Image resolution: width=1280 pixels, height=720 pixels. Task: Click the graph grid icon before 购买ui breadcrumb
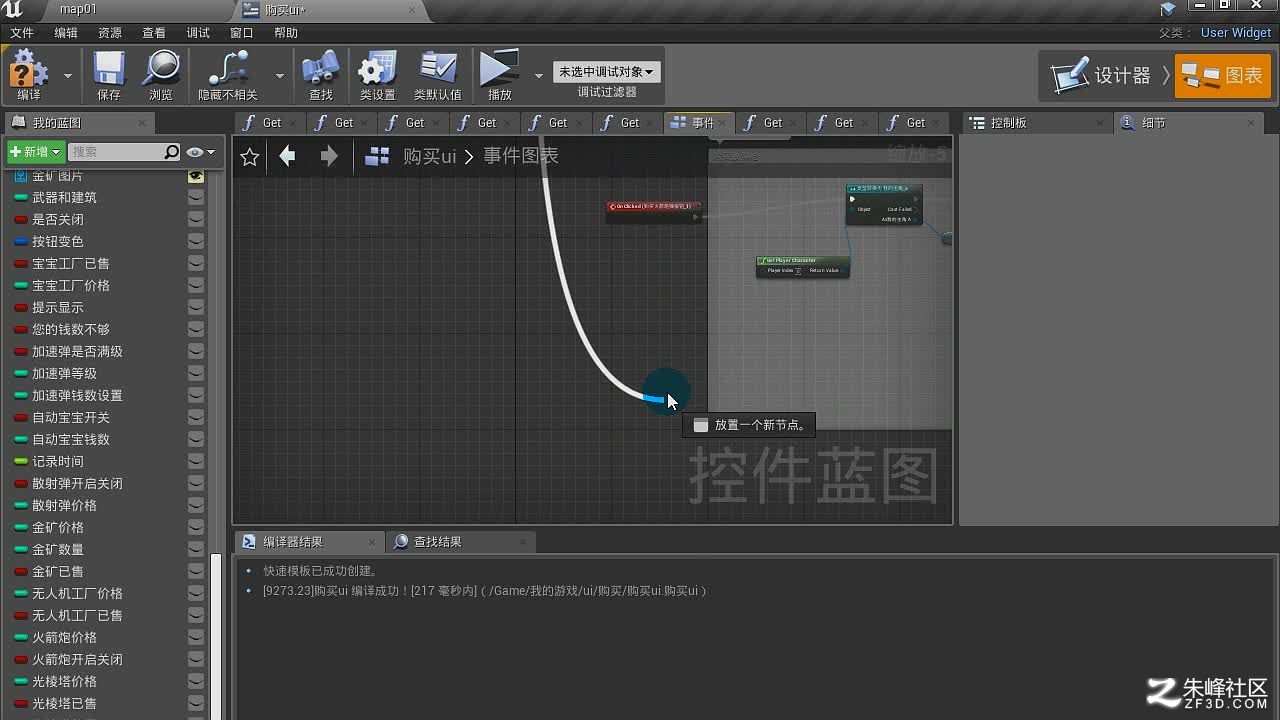coord(377,156)
